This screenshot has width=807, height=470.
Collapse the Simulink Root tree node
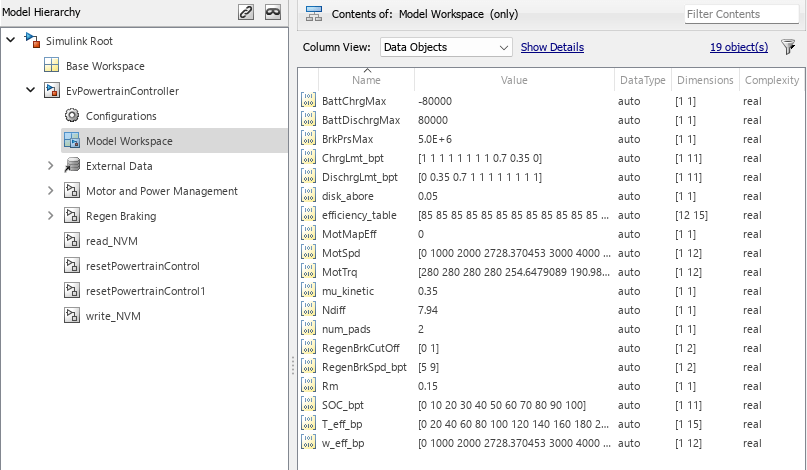coord(11,41)
